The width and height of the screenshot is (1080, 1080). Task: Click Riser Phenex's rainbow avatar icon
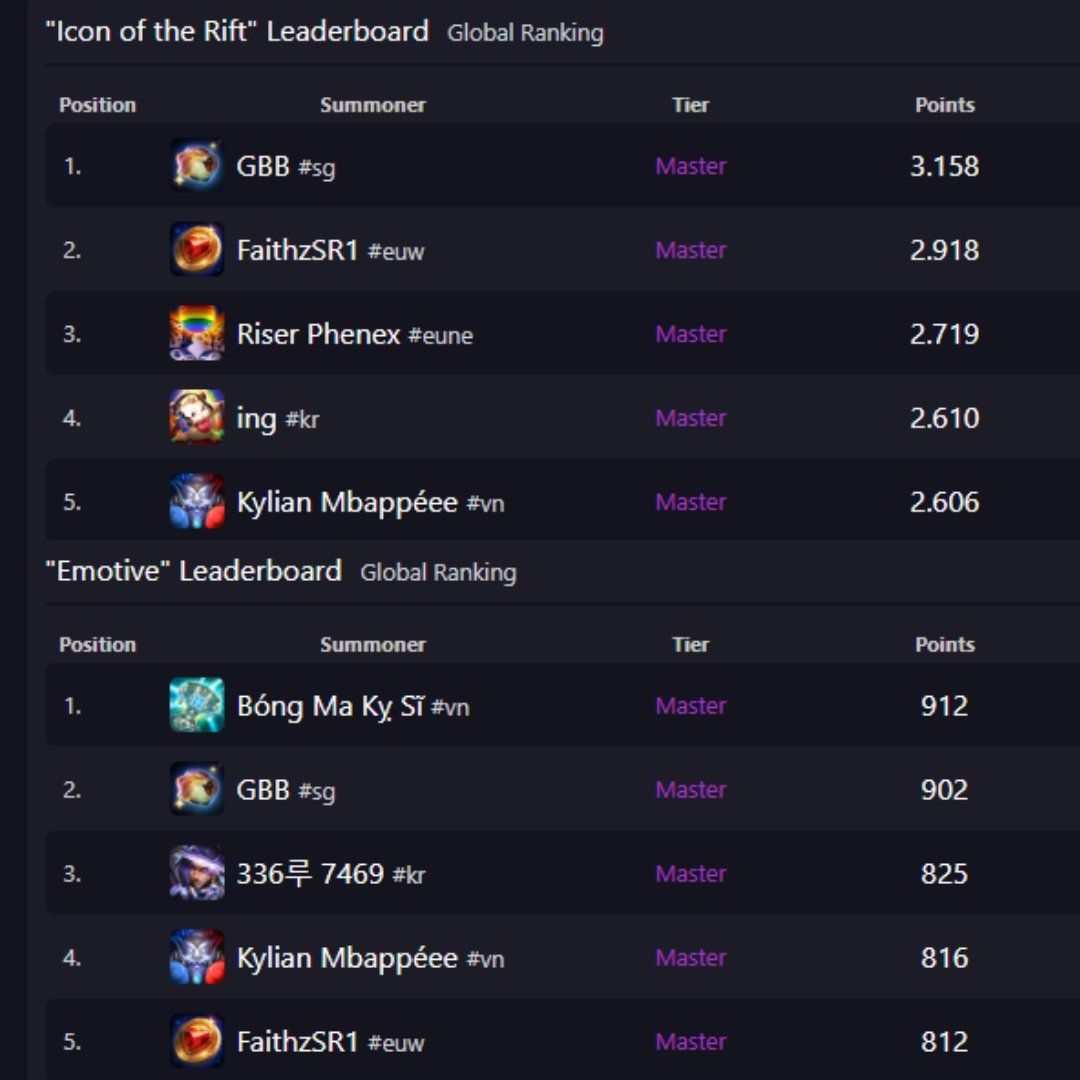click(x=197, y=333)
